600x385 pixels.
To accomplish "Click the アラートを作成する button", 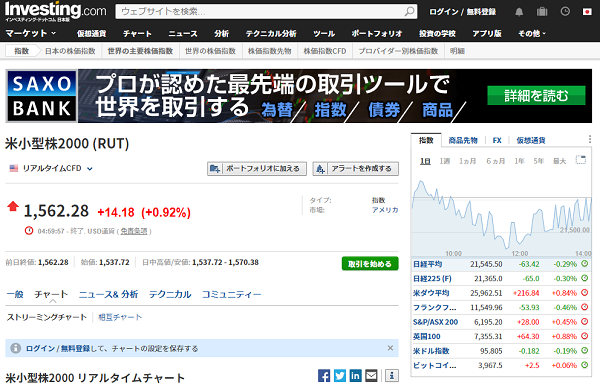I will coord(355,168).
